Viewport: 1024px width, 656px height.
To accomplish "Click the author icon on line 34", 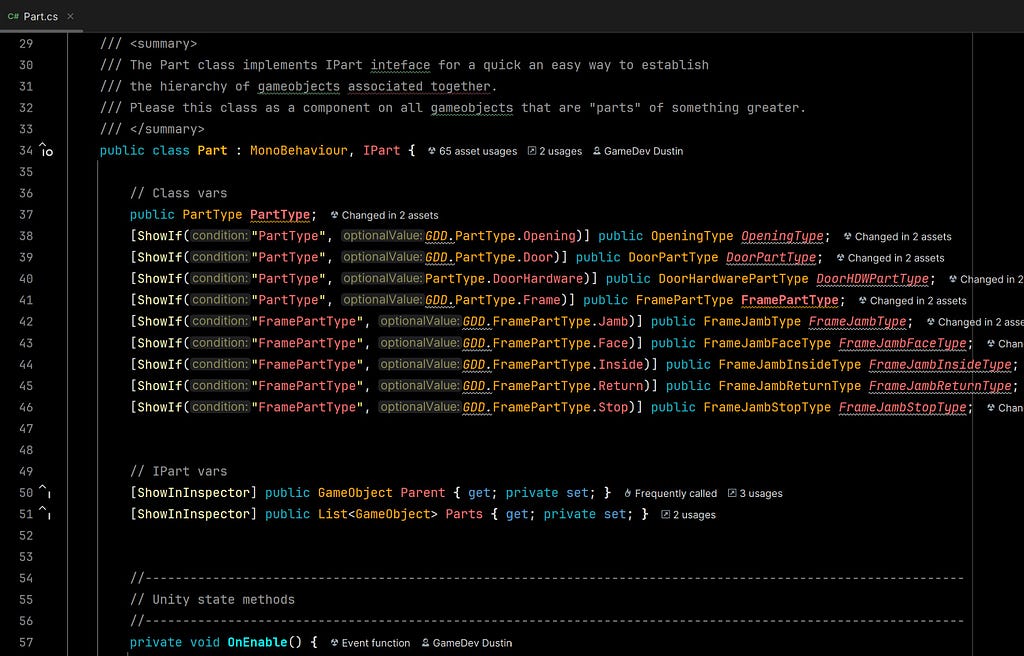I will click(x=597, y=151).
